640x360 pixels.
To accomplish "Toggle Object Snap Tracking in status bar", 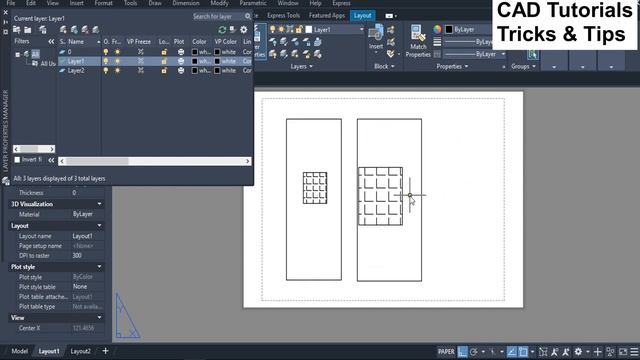I will (511, 351).
